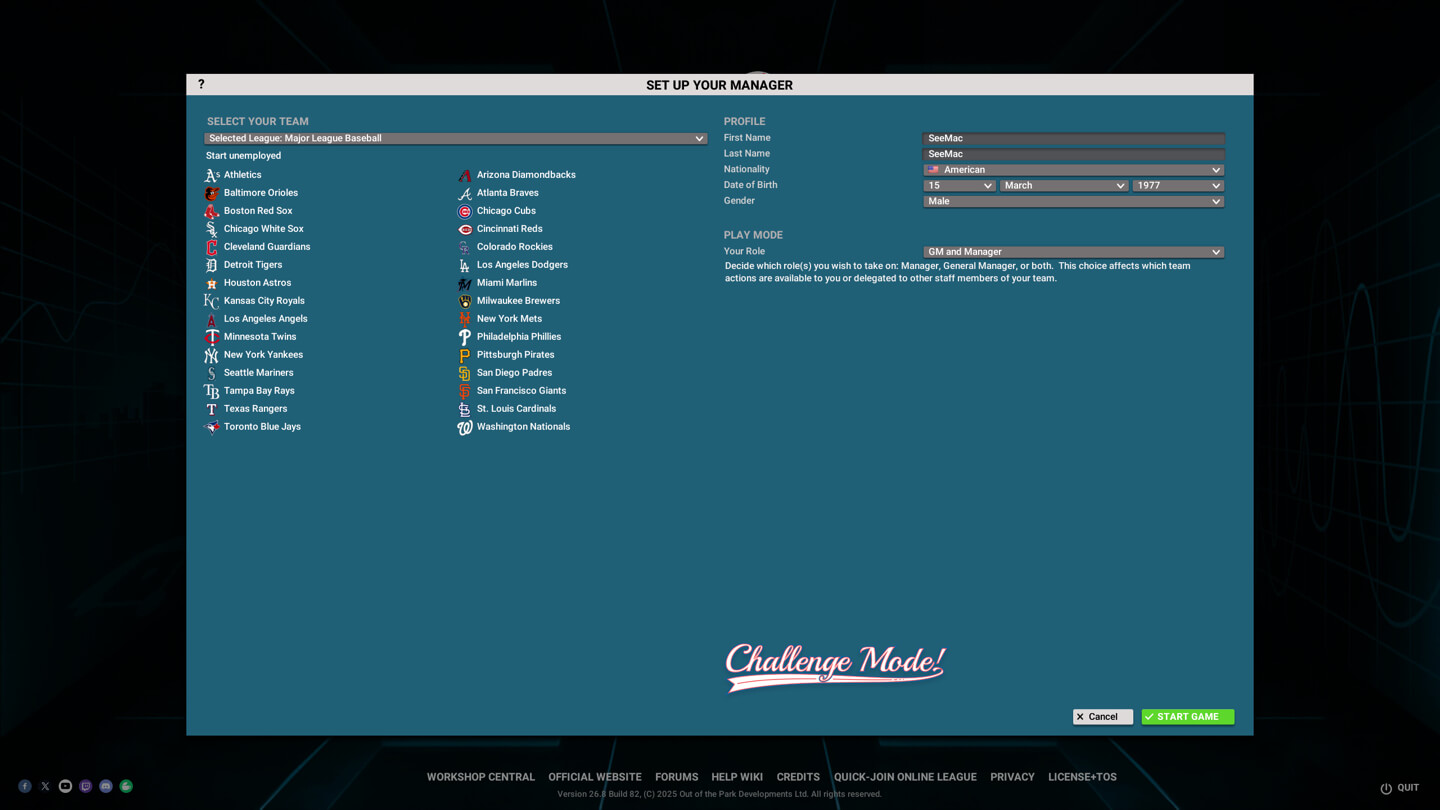1440x810 pixels.
Task: Go to Help Wiki in footer
Action: point(737,777)
